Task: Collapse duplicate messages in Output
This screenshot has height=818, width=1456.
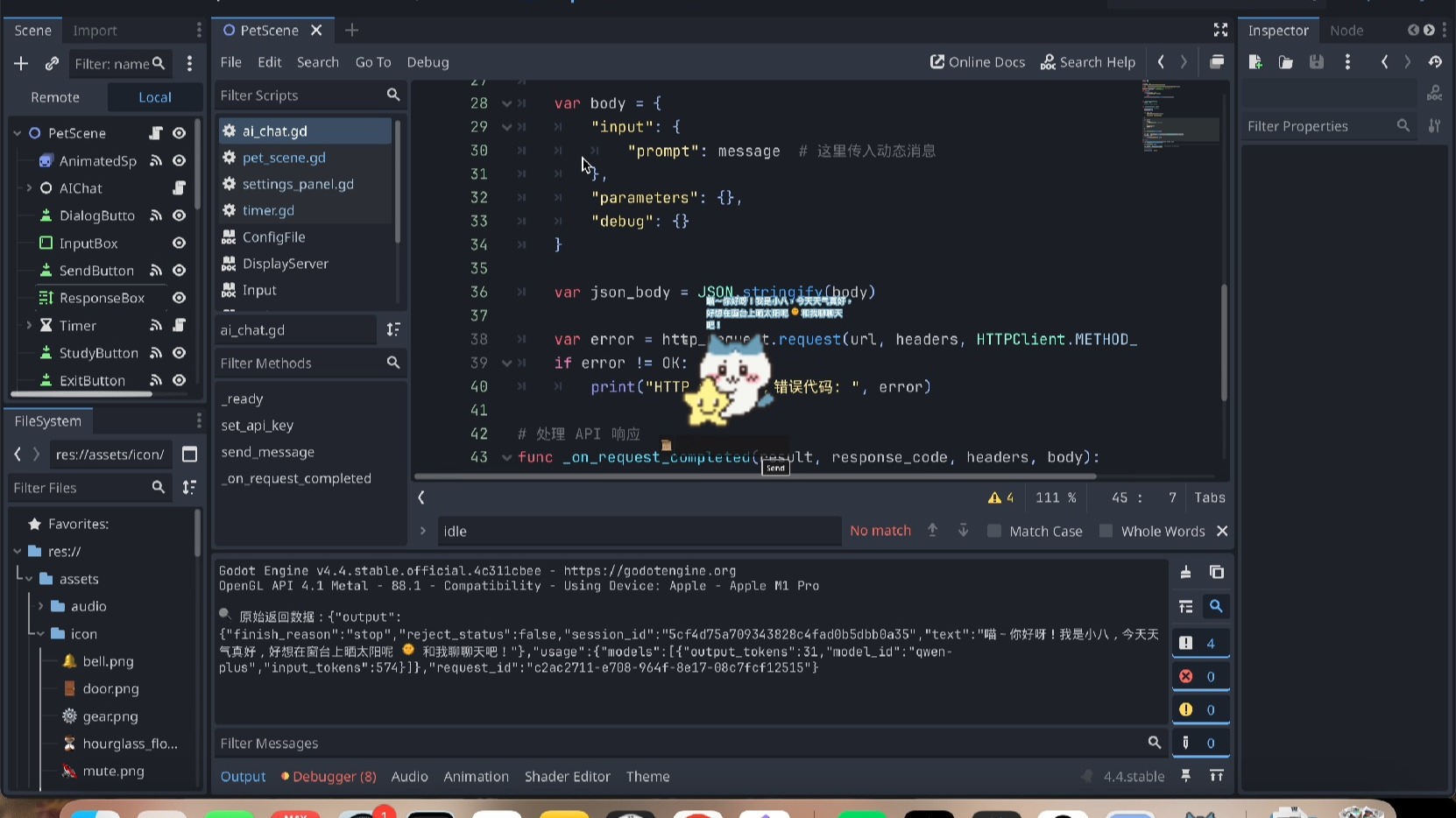Action: pyautogui.click(x=1185, y=606)
